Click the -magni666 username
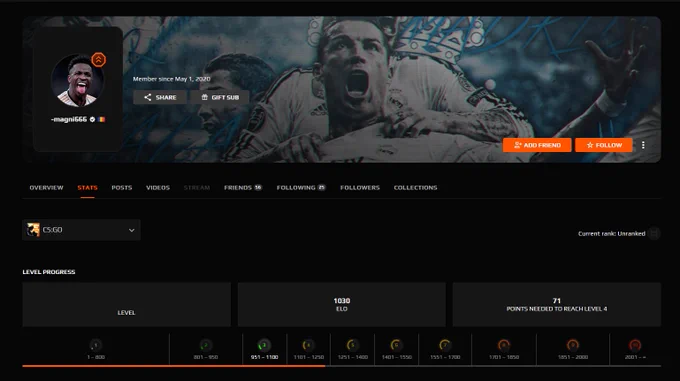The image size is (680, 381). (x=69, y=119)
